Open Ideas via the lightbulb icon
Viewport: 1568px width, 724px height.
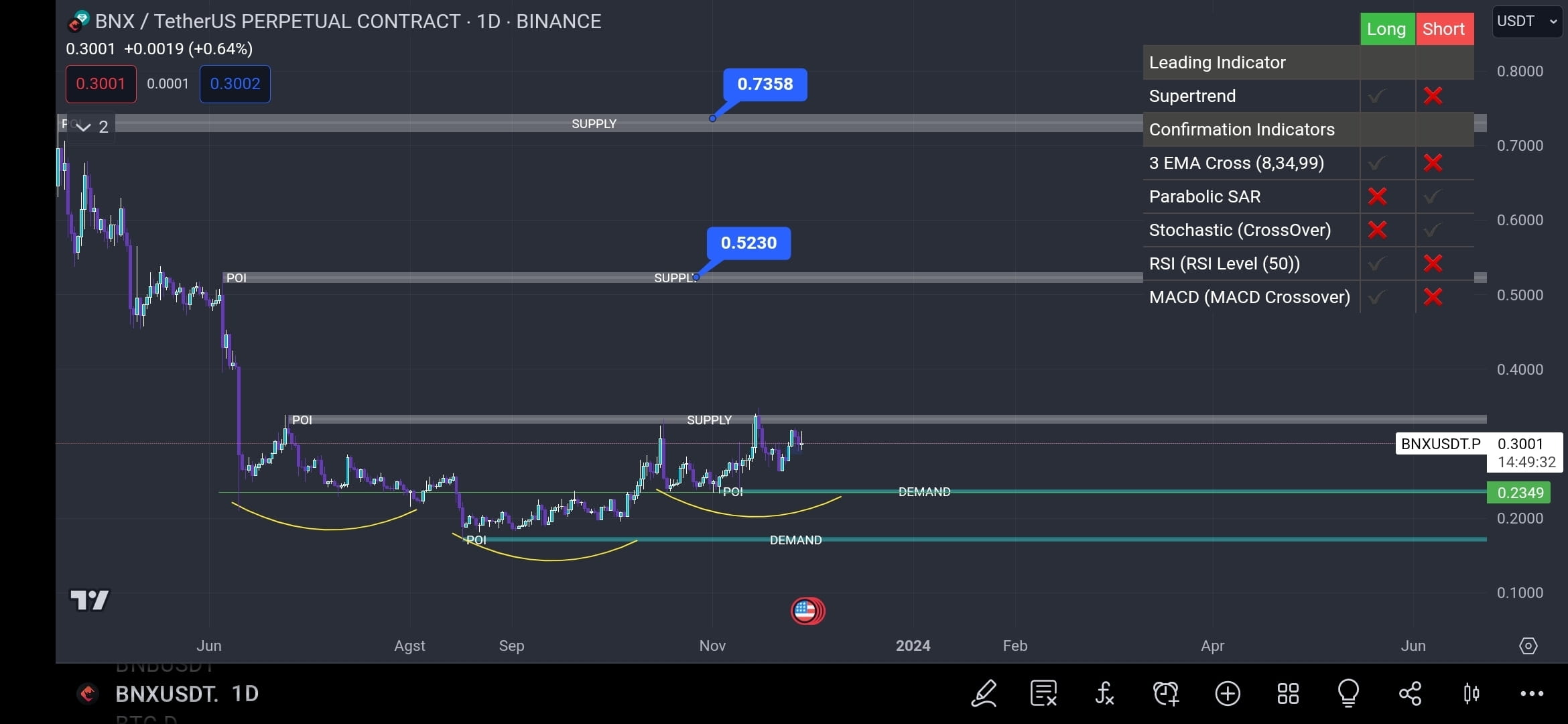click(x=1348, y=694)
